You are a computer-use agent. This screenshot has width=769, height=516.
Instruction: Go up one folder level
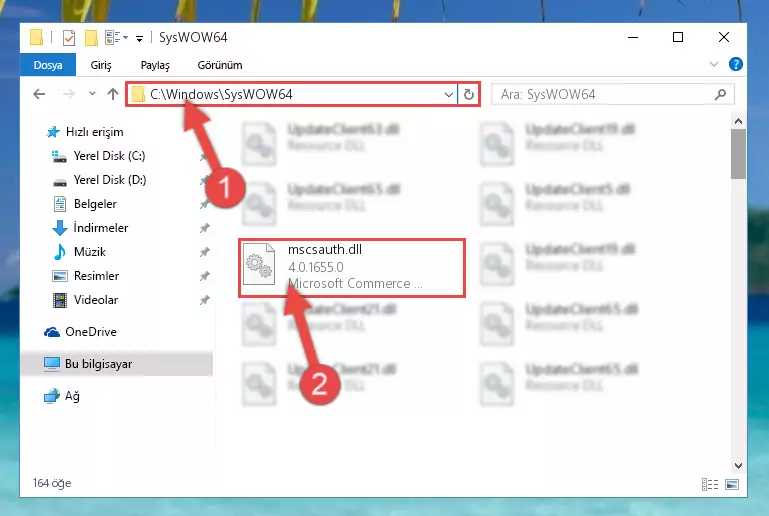[x=113, y=94]
